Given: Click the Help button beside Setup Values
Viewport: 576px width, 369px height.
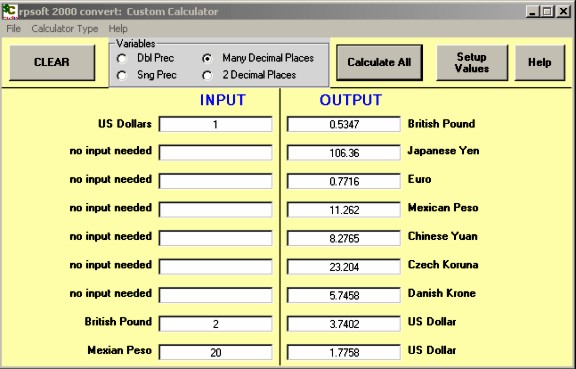Looking at the screenshot, I should click(x=540, y=62).
